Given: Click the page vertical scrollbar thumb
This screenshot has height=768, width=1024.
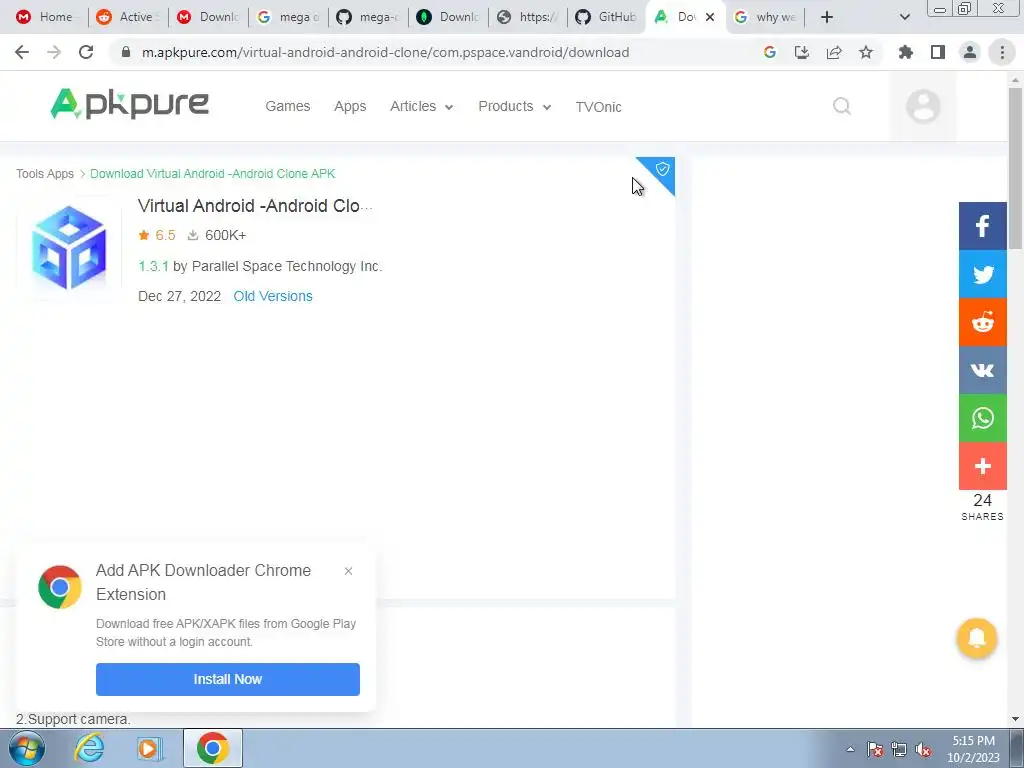Looking at the screenshot, I should 1015,167.
